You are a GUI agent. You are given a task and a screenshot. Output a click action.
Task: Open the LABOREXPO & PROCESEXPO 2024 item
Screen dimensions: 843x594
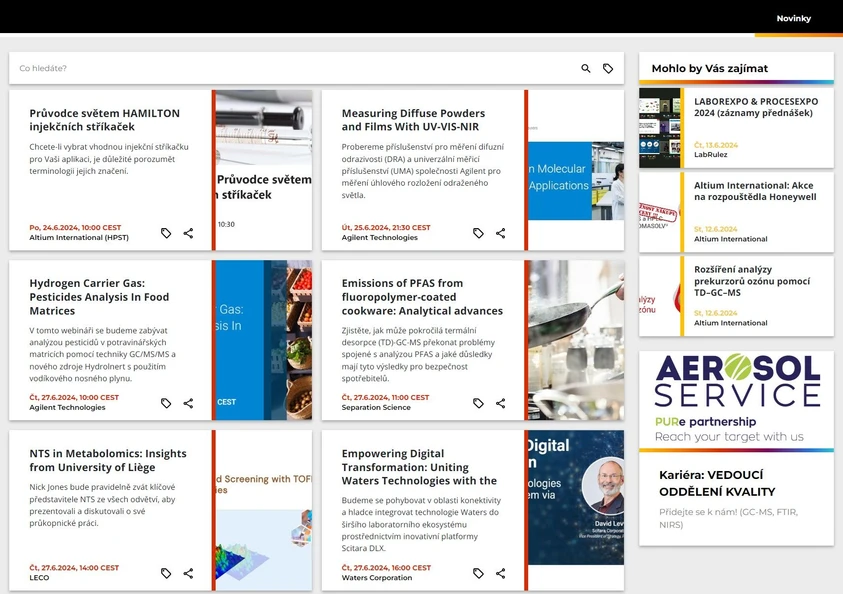click(x=757, y=107)
